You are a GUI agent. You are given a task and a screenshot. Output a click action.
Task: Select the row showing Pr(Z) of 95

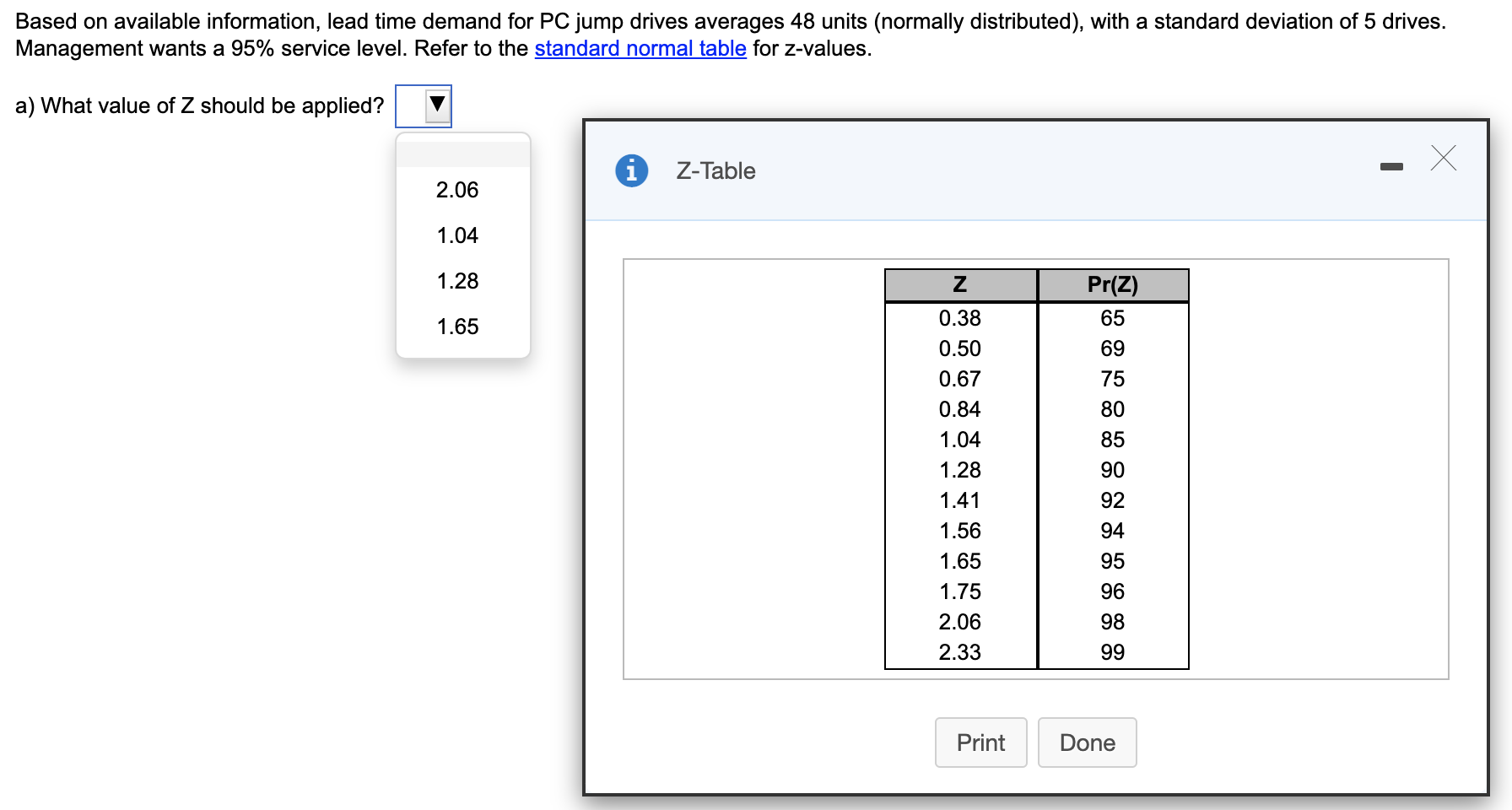1112,560
